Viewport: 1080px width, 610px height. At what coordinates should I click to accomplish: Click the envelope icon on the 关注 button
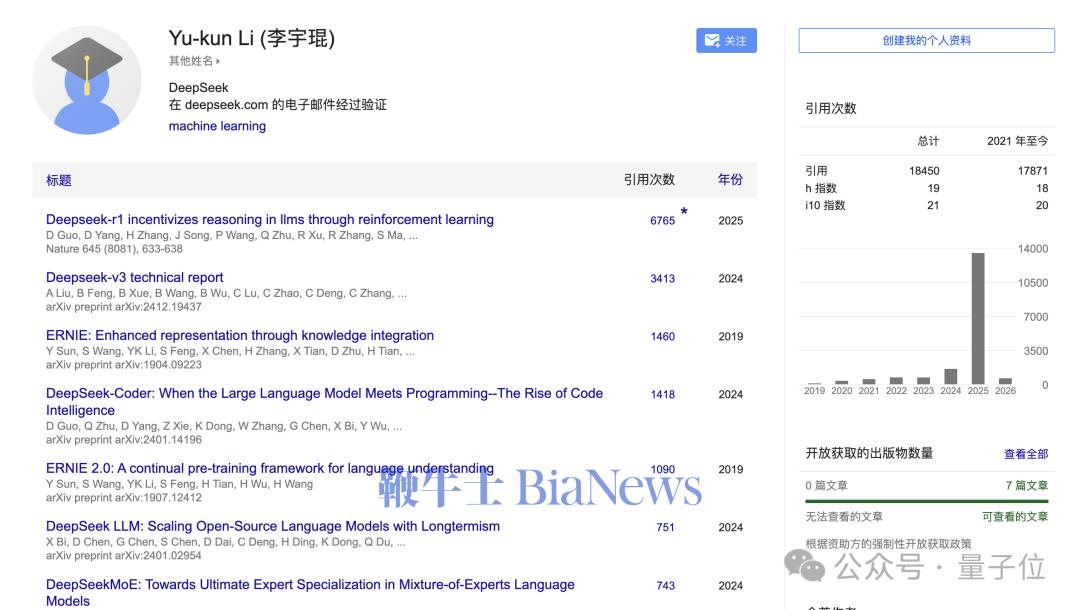pos(711,41)
